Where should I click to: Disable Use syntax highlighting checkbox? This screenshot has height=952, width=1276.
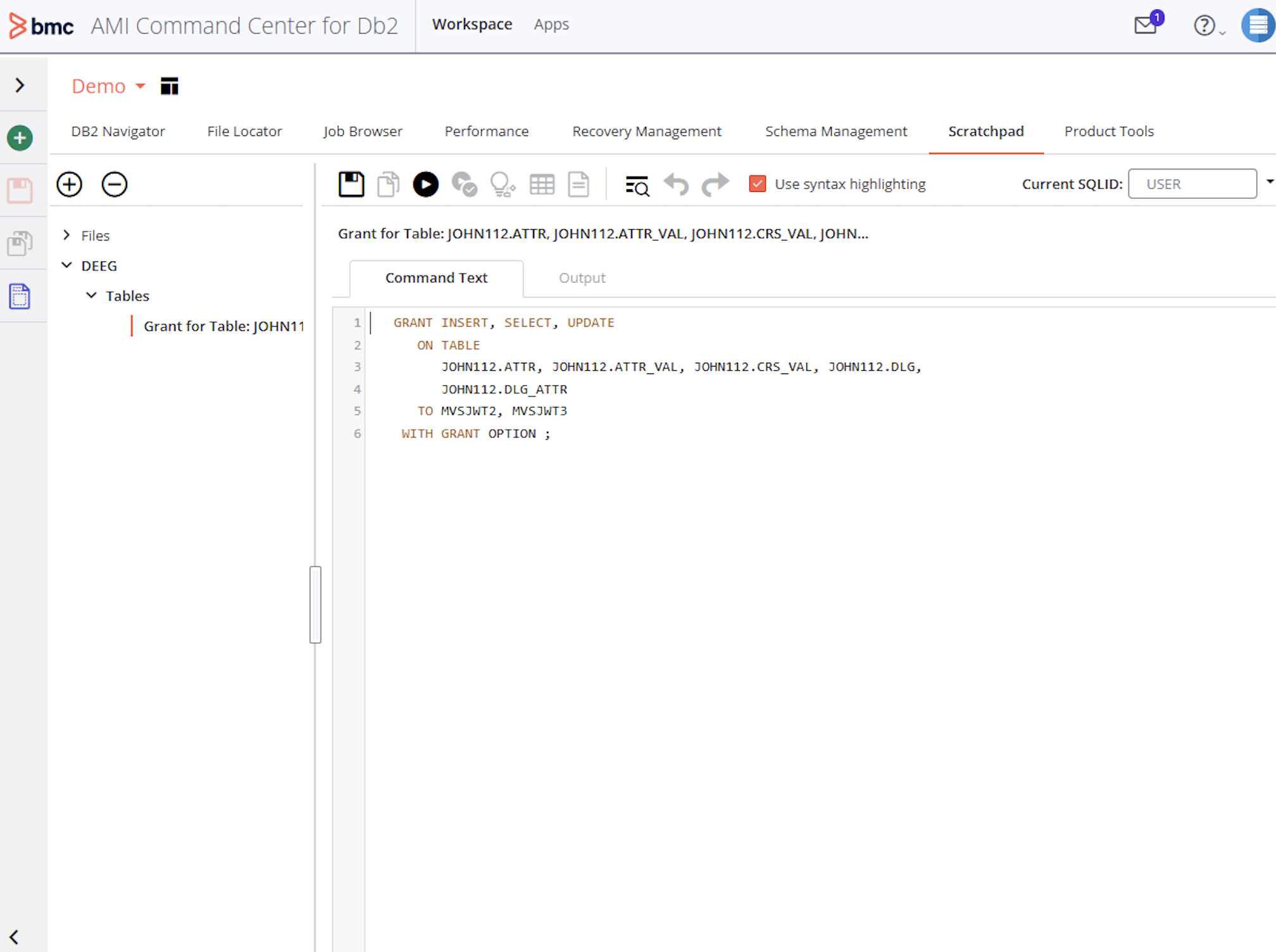tap(757, 184)
